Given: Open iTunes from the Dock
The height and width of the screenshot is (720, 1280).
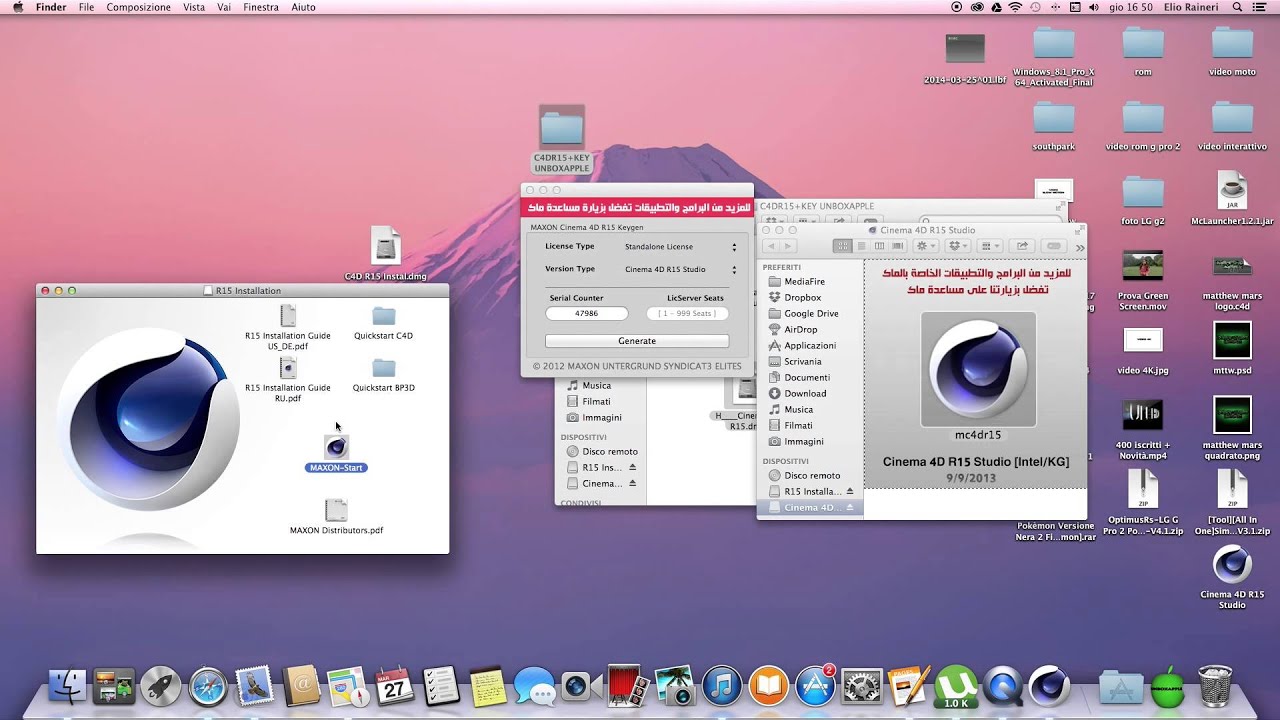Looking at the screenshot, I should coord(721,687).
